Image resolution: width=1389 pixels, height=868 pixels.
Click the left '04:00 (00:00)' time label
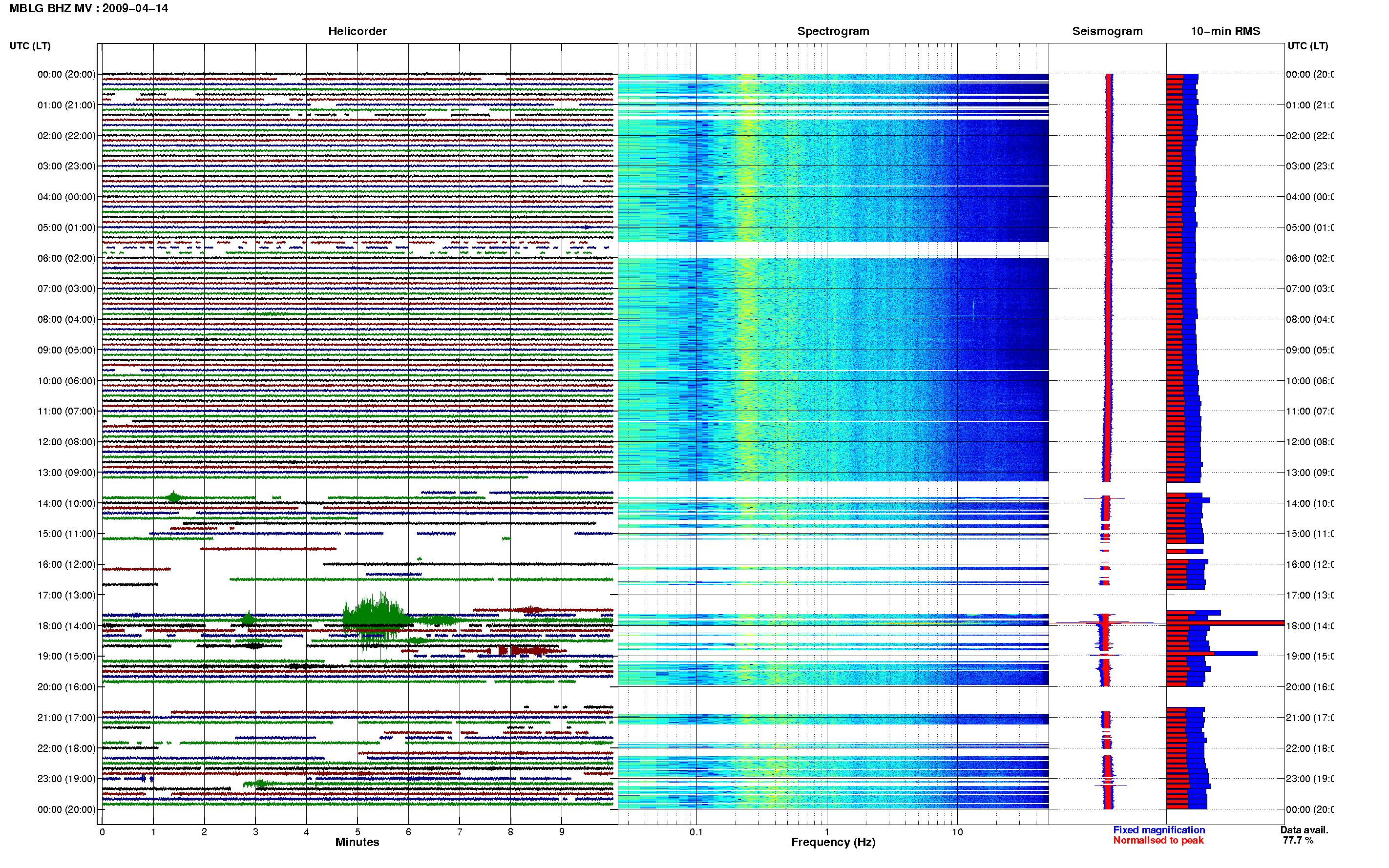[66, 197]
